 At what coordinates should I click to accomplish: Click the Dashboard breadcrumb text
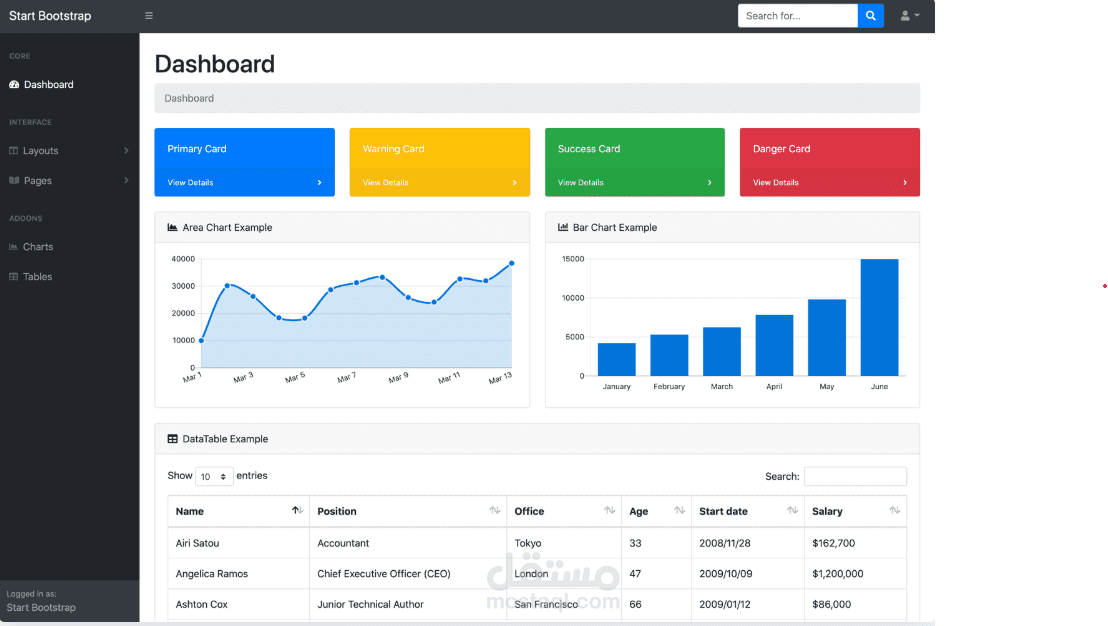pos(189,98)
